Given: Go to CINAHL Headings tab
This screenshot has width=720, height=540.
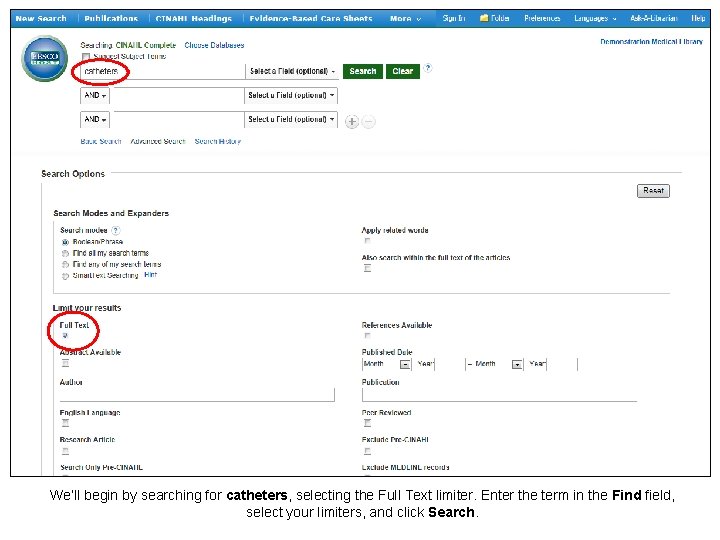Looking at the screenshot, I should coord(194,18).
